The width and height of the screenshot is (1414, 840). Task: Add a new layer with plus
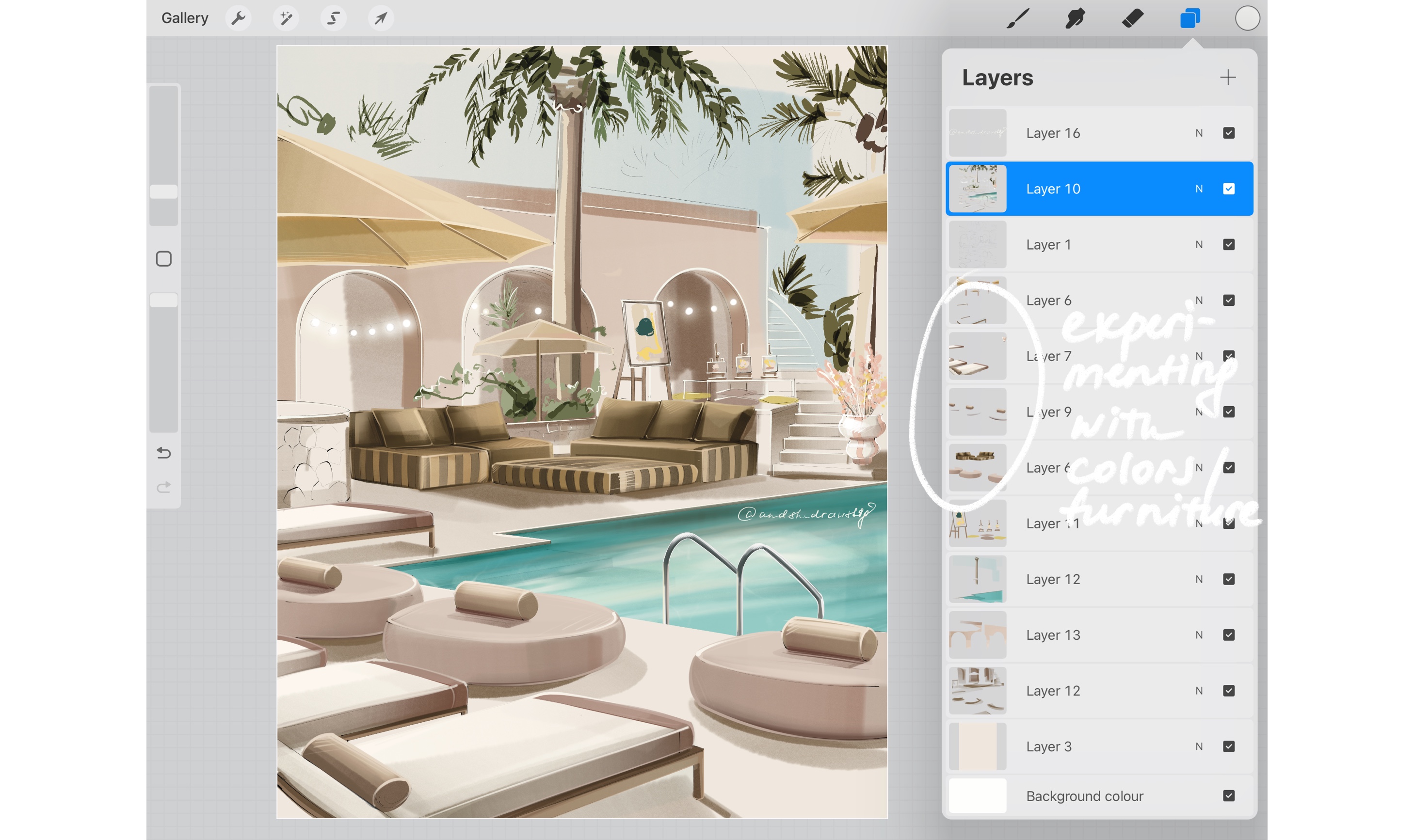pyautogui.click(x=1227, y=77)
